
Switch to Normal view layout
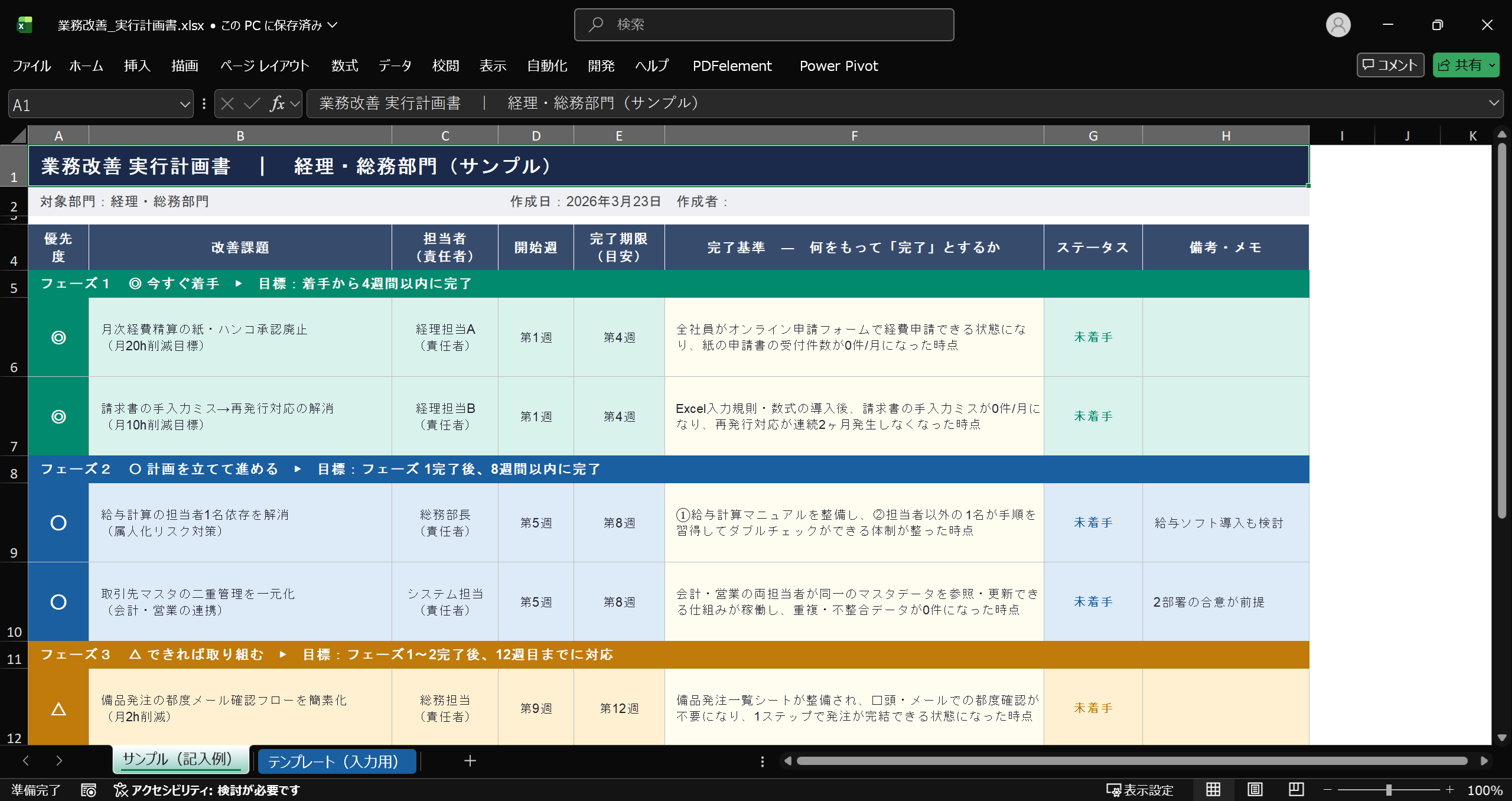click(x=1213, y=790)
